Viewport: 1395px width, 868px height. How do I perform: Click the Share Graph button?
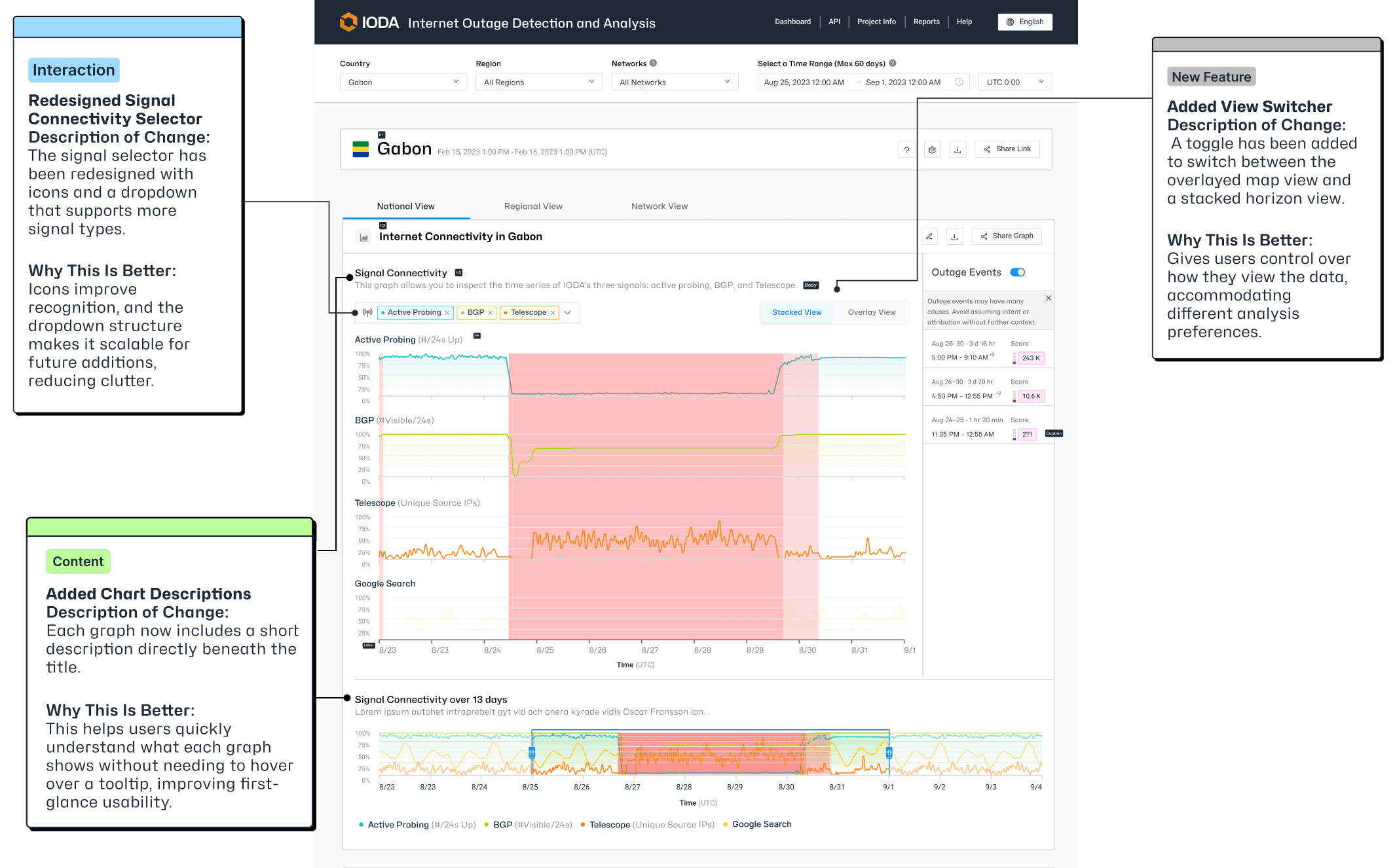[x=1007, y=236]
